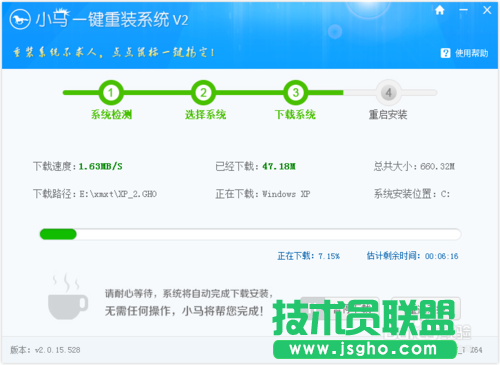The width and height of the screenshot is (500, 365).
Task: Click the coffee cup icon
Action: [x=68, y=297]
